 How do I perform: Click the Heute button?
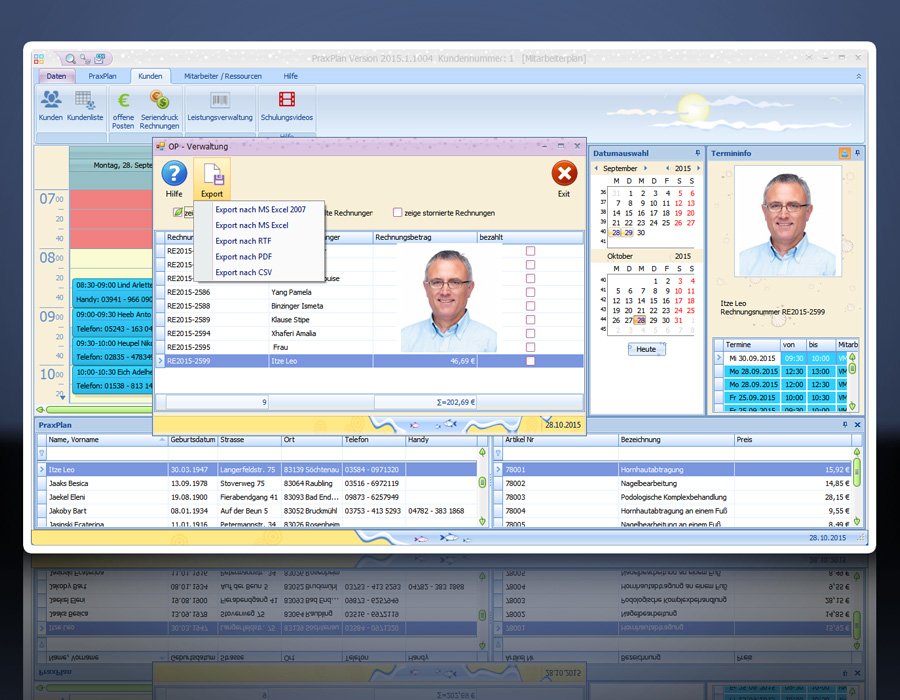coord(646,349)
